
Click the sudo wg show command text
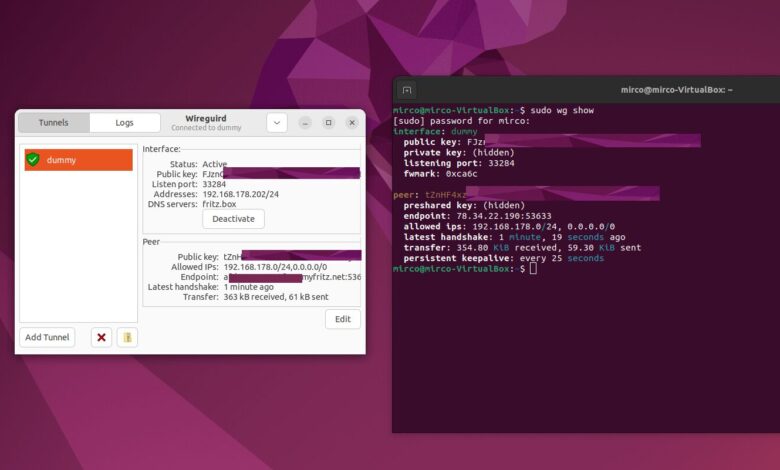562,110
